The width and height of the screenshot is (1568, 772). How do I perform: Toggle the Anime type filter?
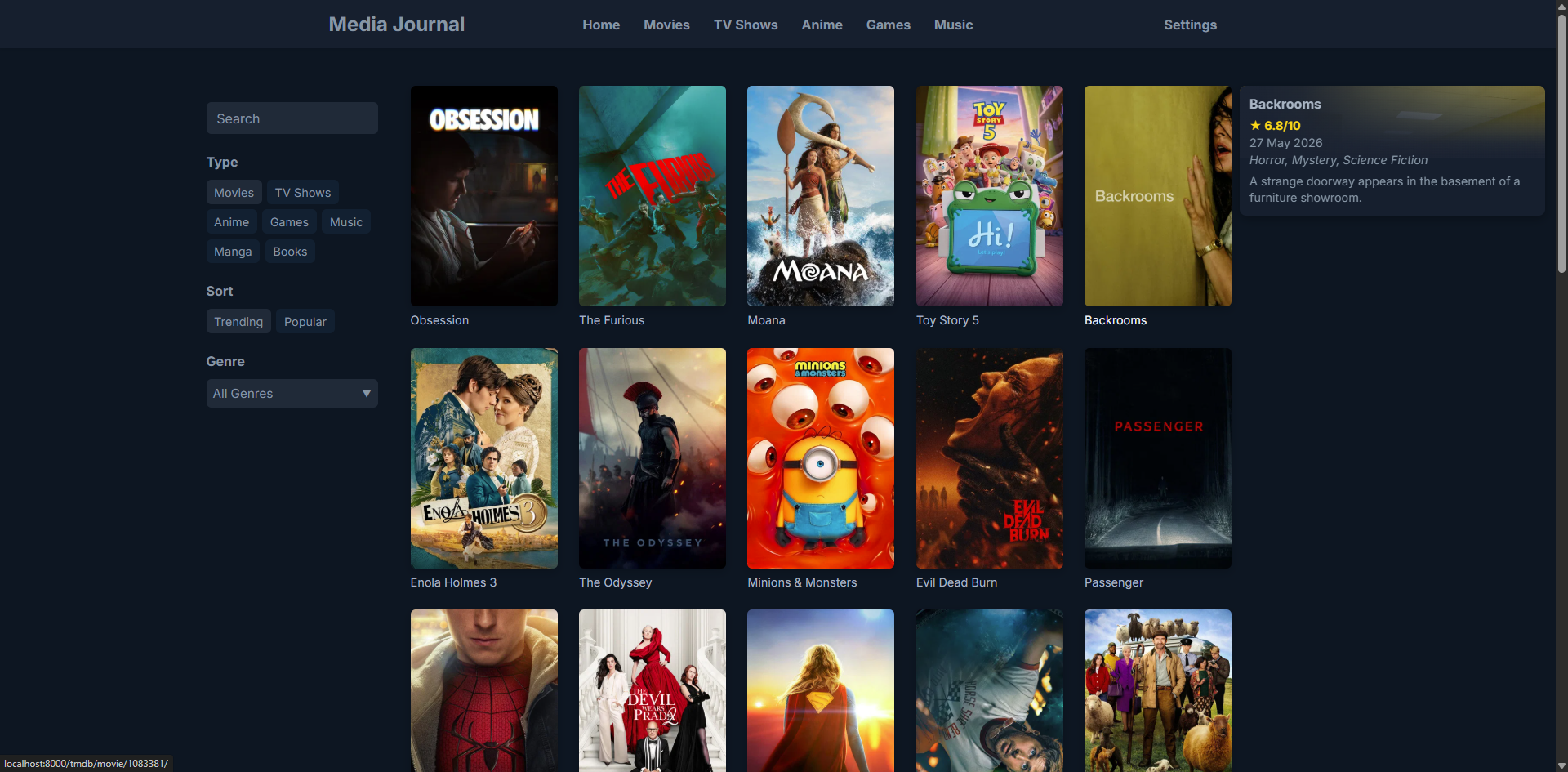[231, 222]
